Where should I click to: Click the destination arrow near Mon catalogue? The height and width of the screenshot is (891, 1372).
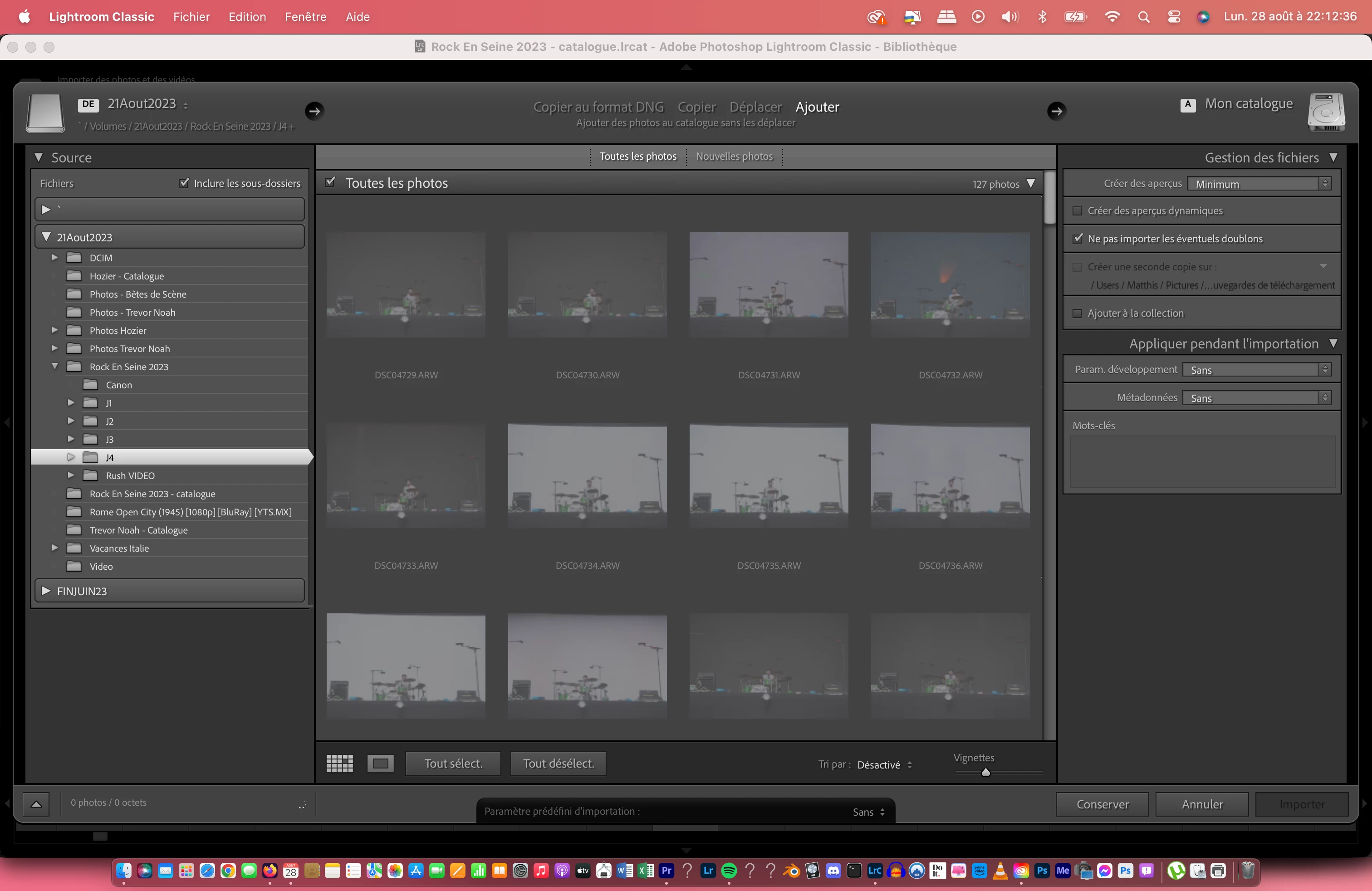(x=1056, y=111)
